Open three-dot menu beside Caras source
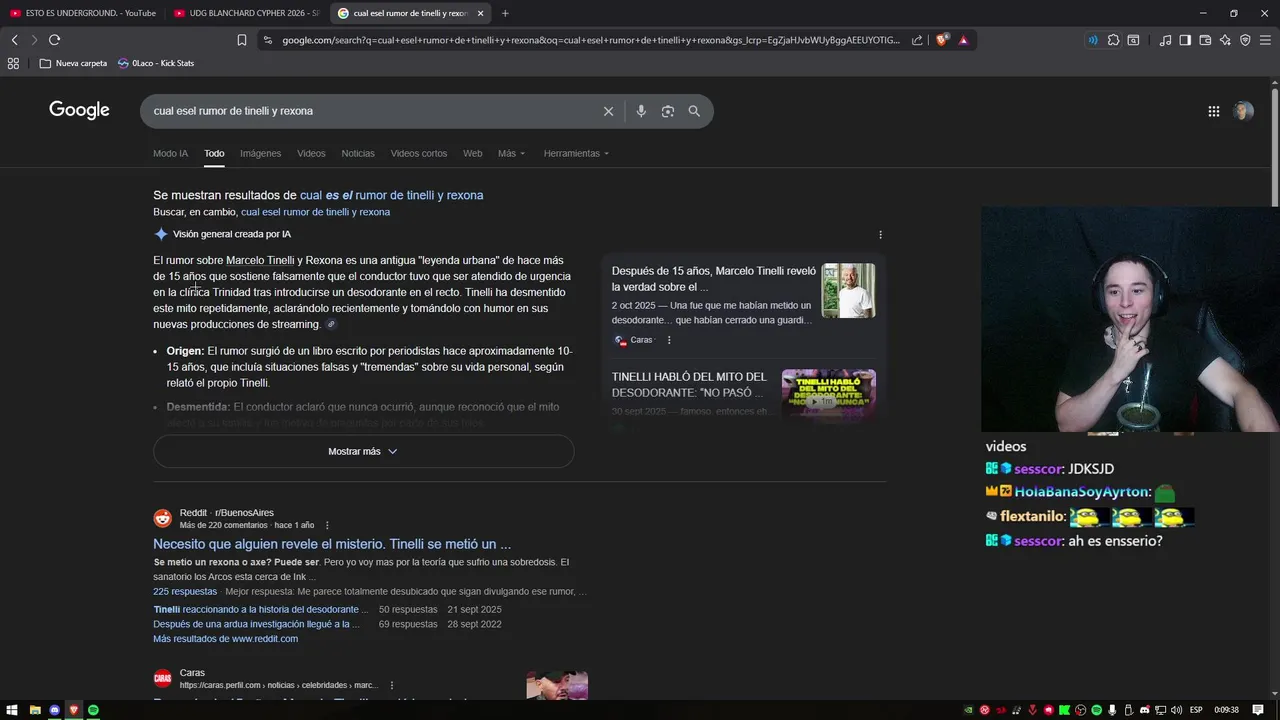Image resolution: width=1280 pixels, height=720 pixels. [669, 340]
